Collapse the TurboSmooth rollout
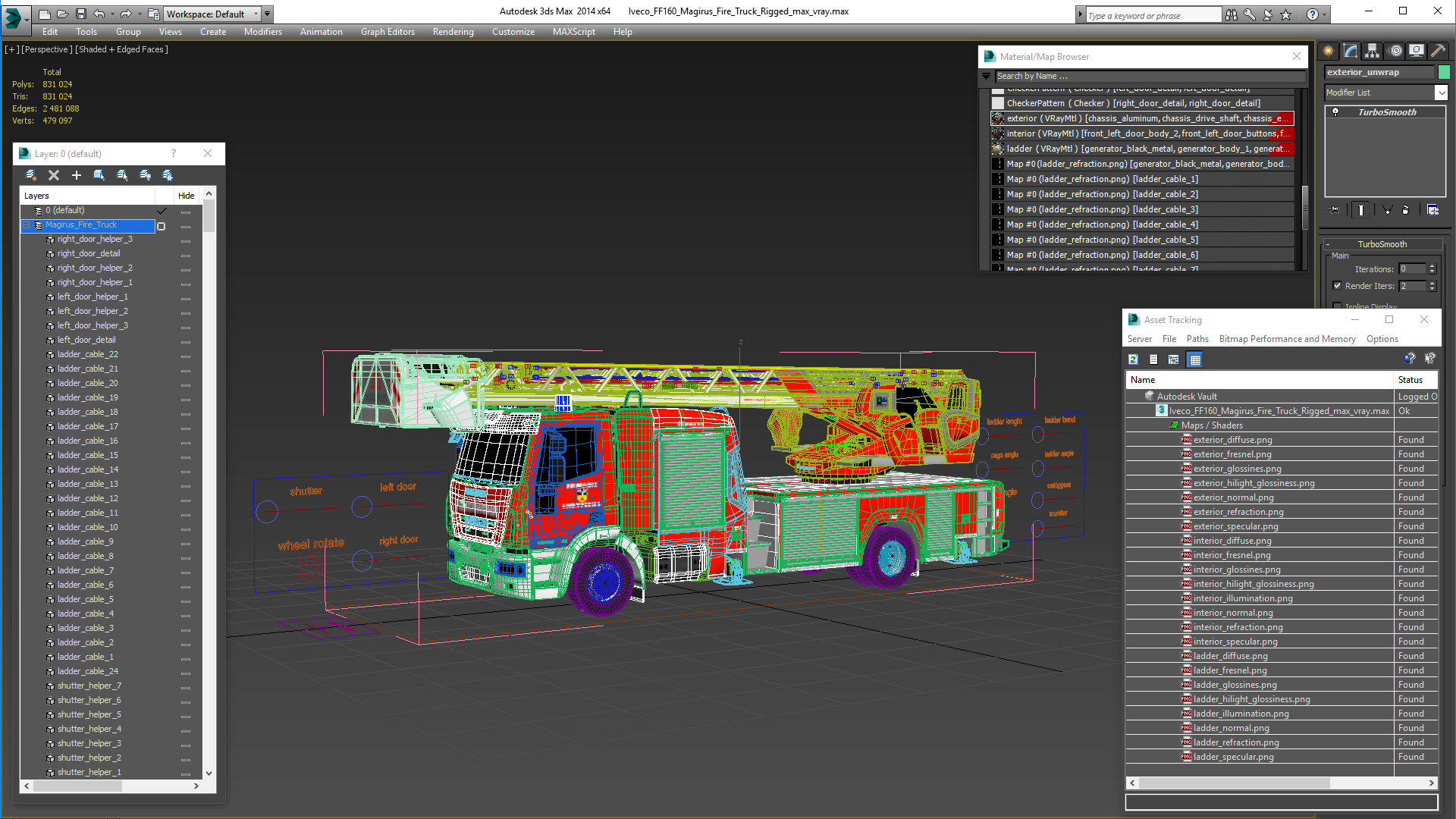 [x=1328, y=244]
